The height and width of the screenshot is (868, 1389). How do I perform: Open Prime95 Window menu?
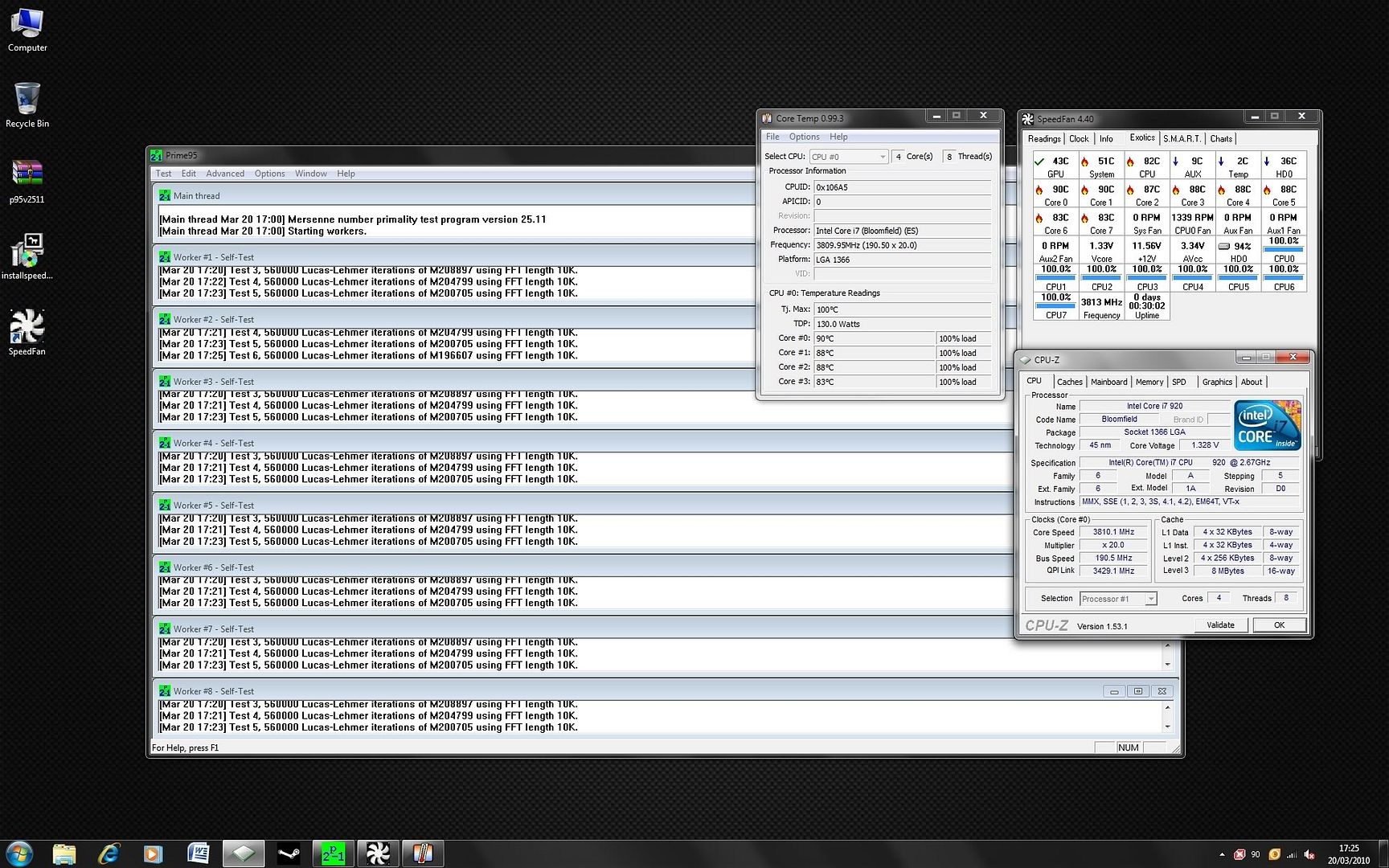(x=311, y=174)
